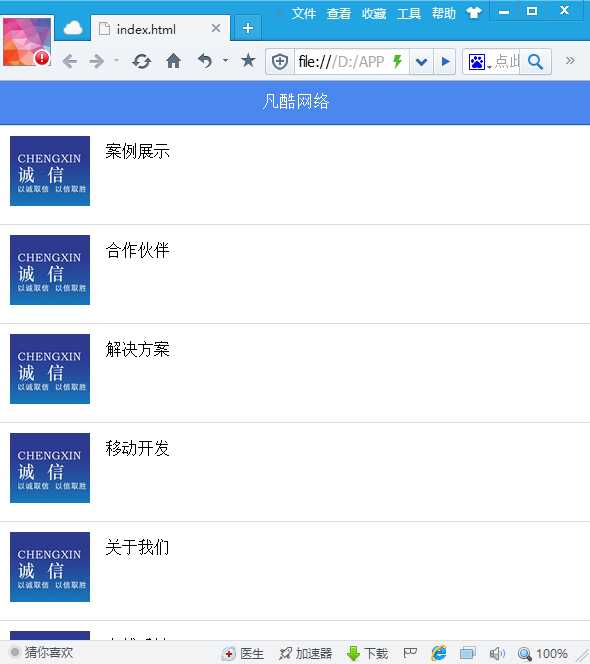The height and width of the screenshot is (664, 590).
Task: Click the address bar file://D:/APP
Action: coord(342,62)
